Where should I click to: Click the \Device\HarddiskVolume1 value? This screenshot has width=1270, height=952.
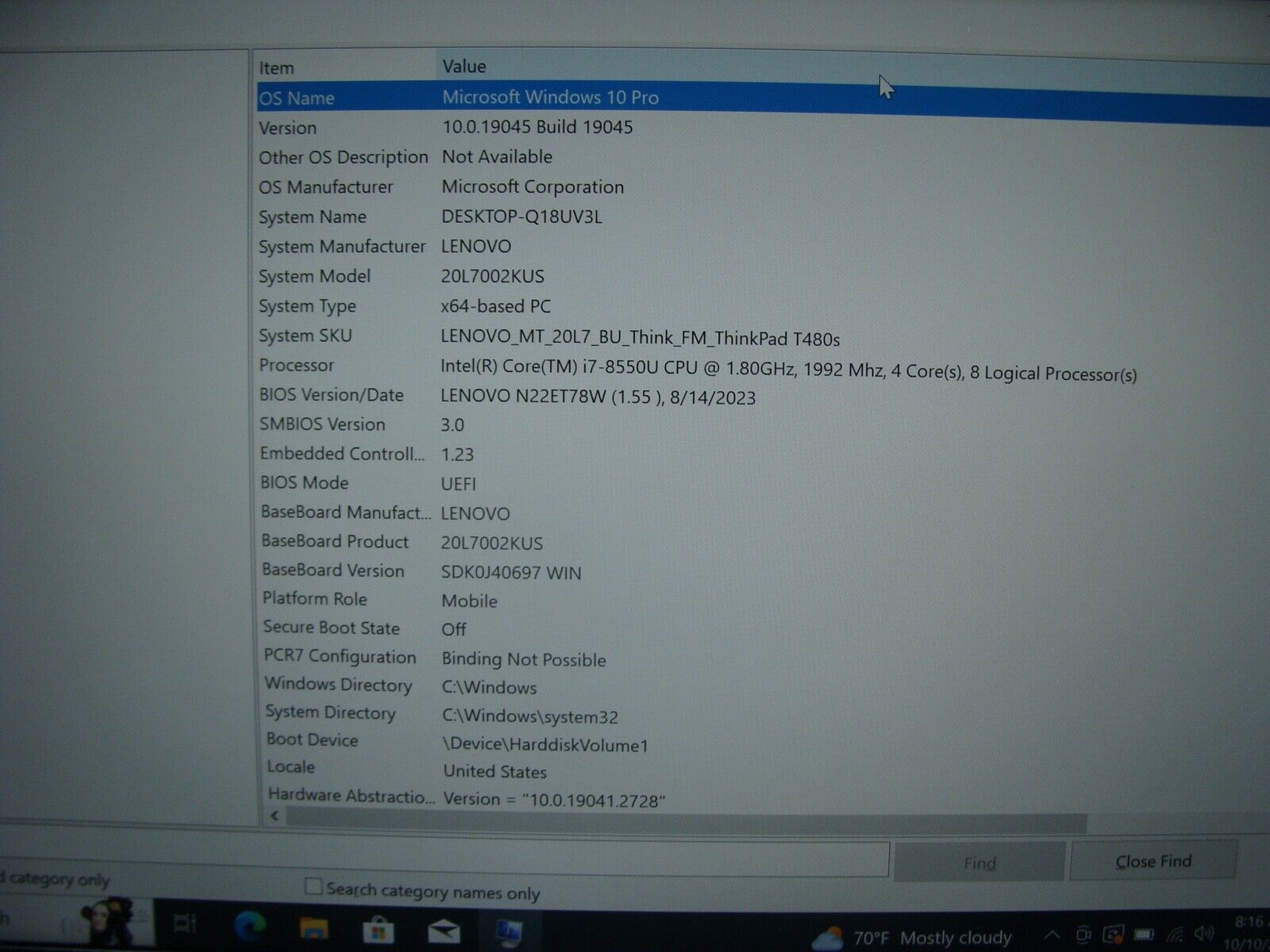click(545, 745)
